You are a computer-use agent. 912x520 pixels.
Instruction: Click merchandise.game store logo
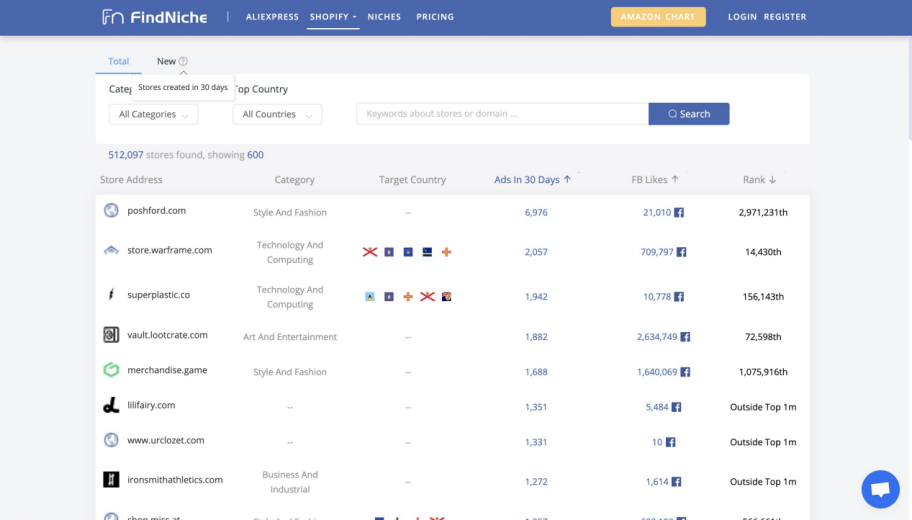pyautogui.click(x=111, y=370)
